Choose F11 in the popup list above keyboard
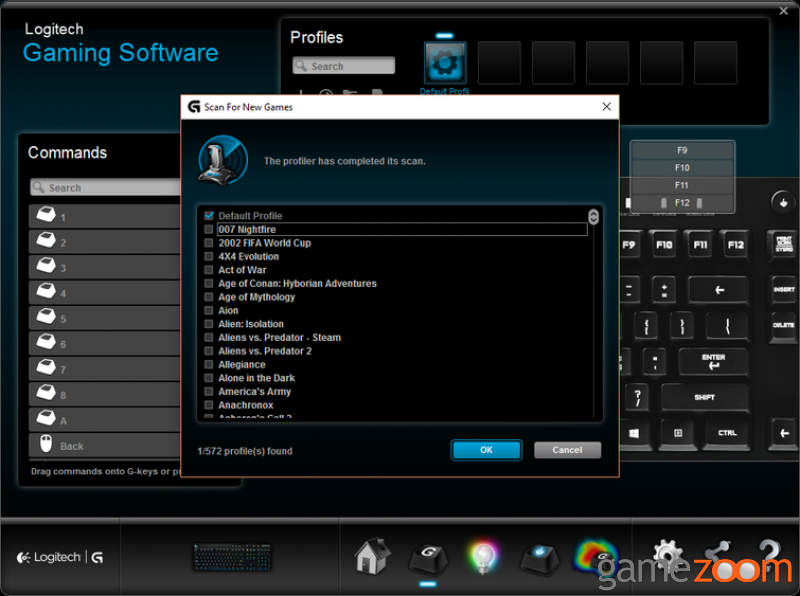This screenshot has height=596, width=800. click(682, 185)
